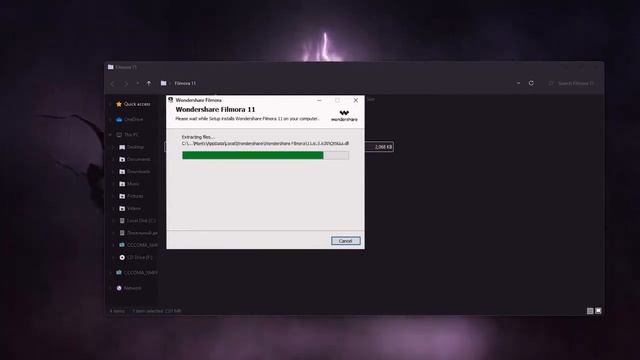Go back in Explorer navigation
The width and height of the screenshot is (640, 360).
[x=113, y=83]
